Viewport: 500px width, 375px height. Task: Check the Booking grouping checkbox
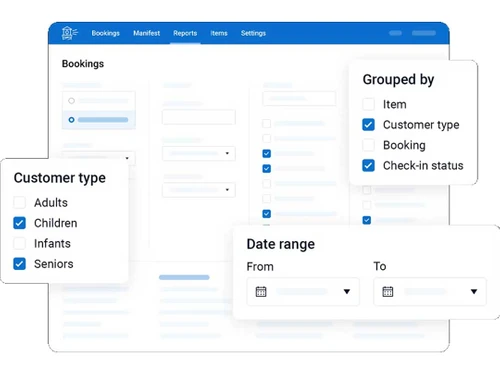point(368,145)
